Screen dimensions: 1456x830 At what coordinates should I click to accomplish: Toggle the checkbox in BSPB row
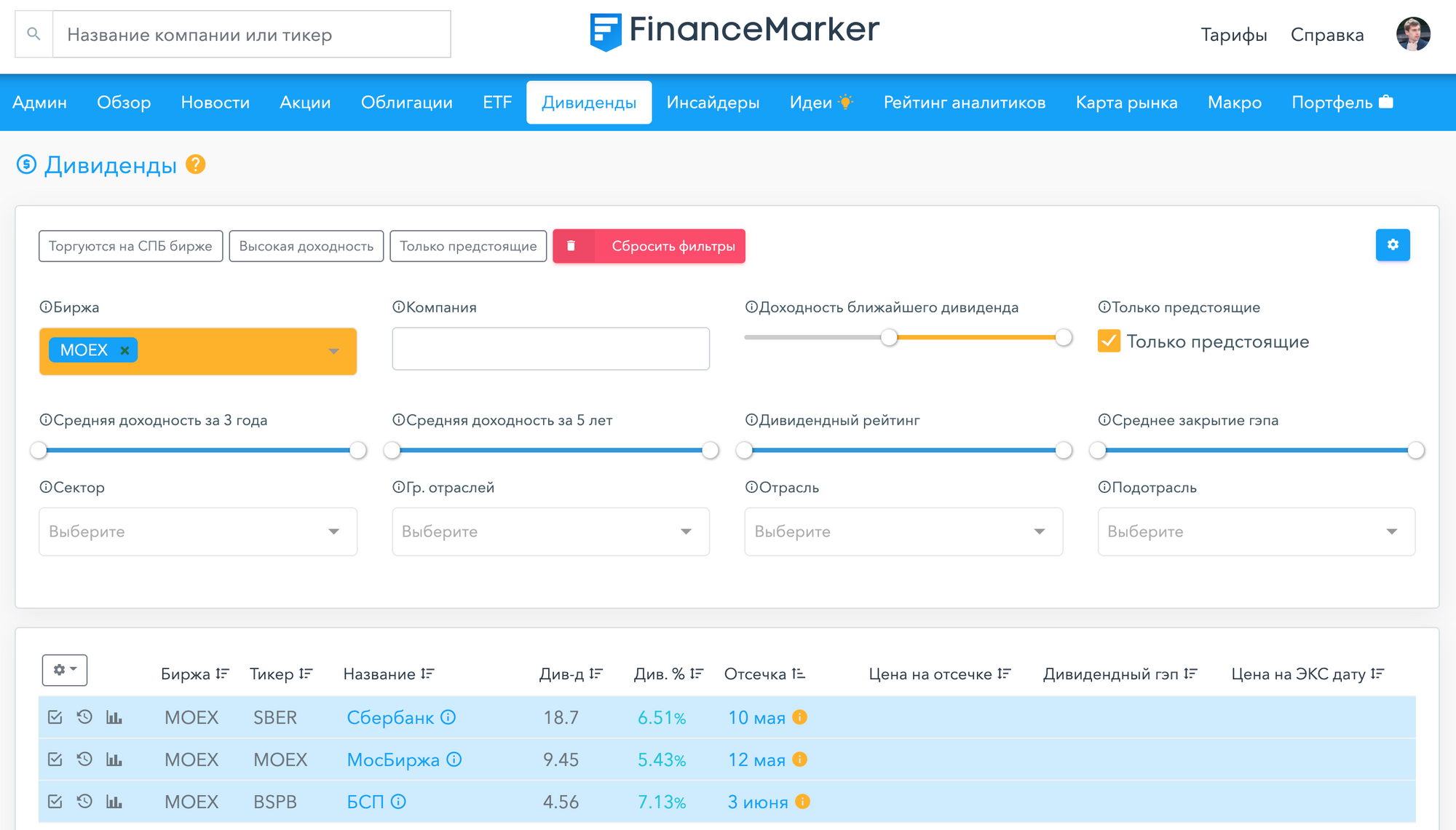[x=55, y=802]
